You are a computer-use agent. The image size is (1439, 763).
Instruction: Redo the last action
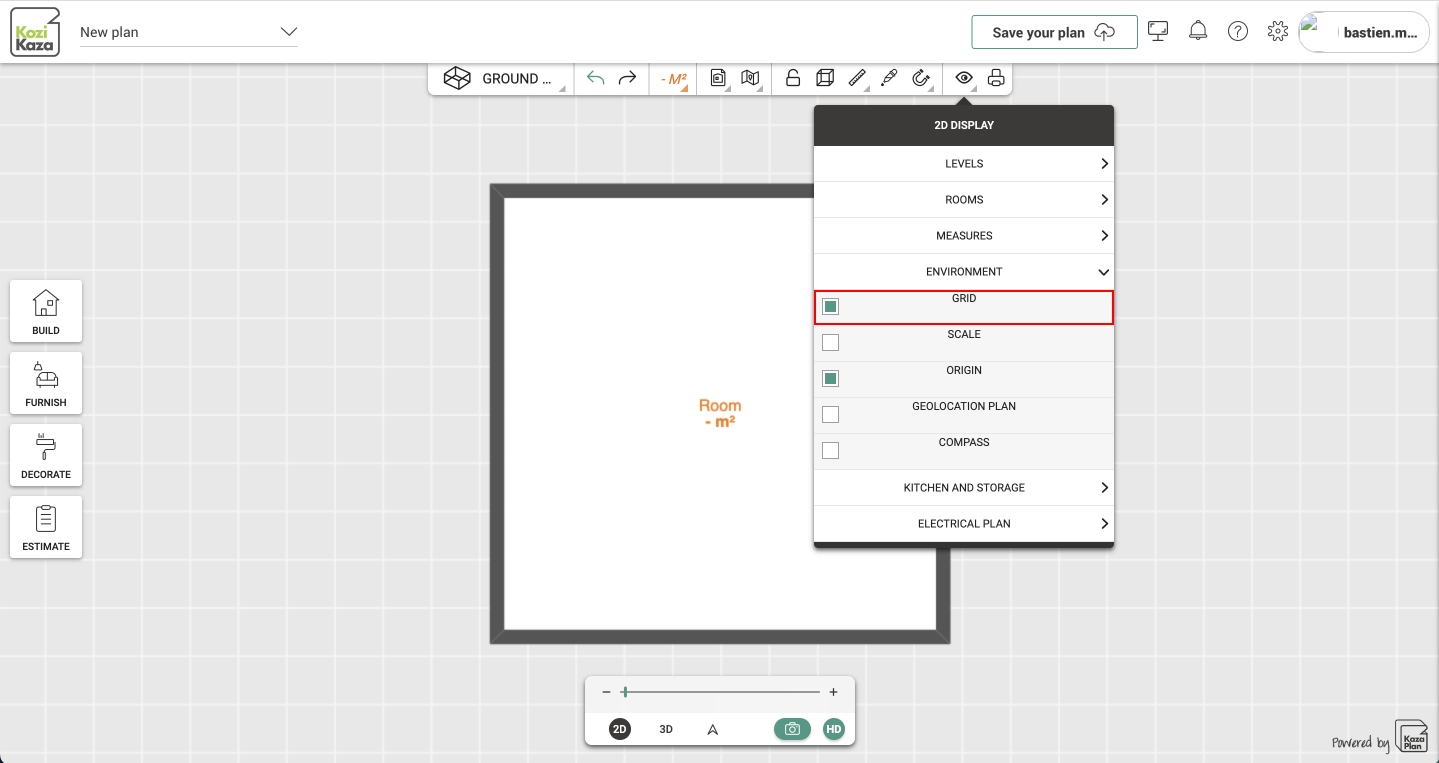(627, 78)
